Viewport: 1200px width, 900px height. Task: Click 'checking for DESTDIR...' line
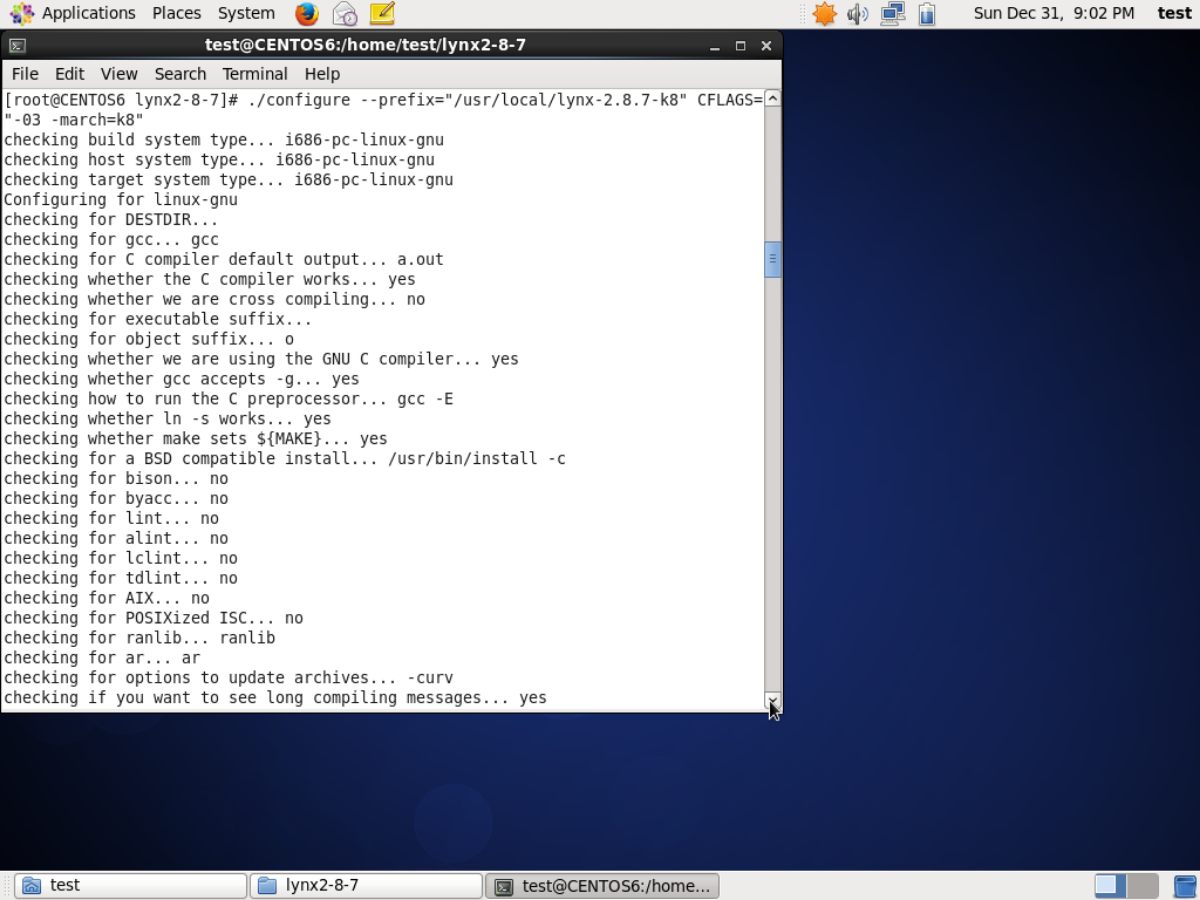pos(111,220)
